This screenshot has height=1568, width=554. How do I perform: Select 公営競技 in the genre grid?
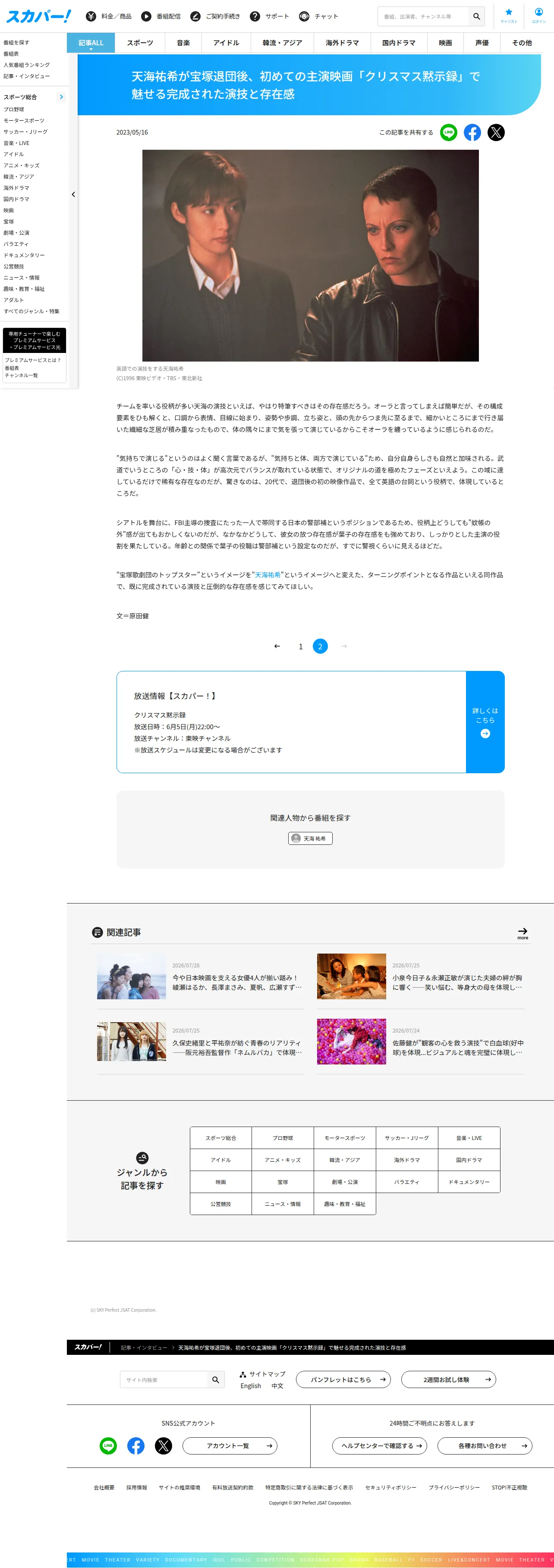pos(221,1203)
